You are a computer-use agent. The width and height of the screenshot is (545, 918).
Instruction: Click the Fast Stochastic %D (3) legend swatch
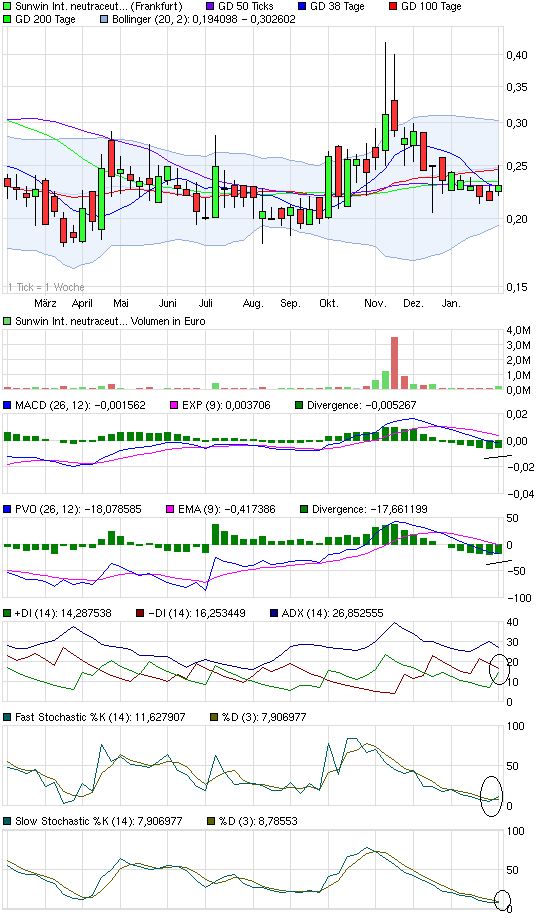tap(214, 717)
